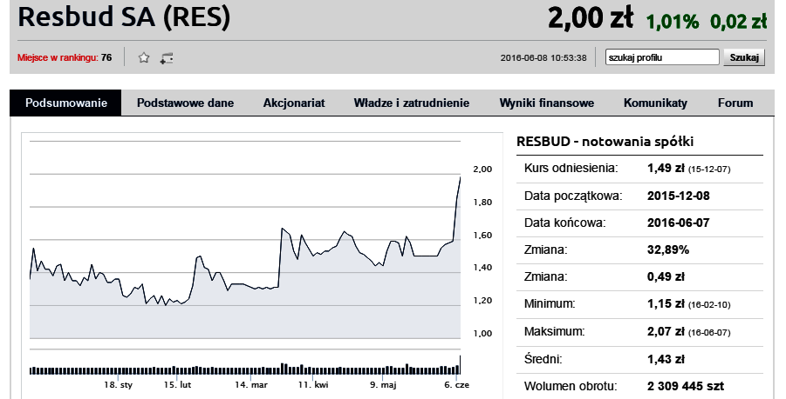This screenshot has height=399, width=786.
Task: Click the Średni value 1,43 zł
Action: (666, 359)
